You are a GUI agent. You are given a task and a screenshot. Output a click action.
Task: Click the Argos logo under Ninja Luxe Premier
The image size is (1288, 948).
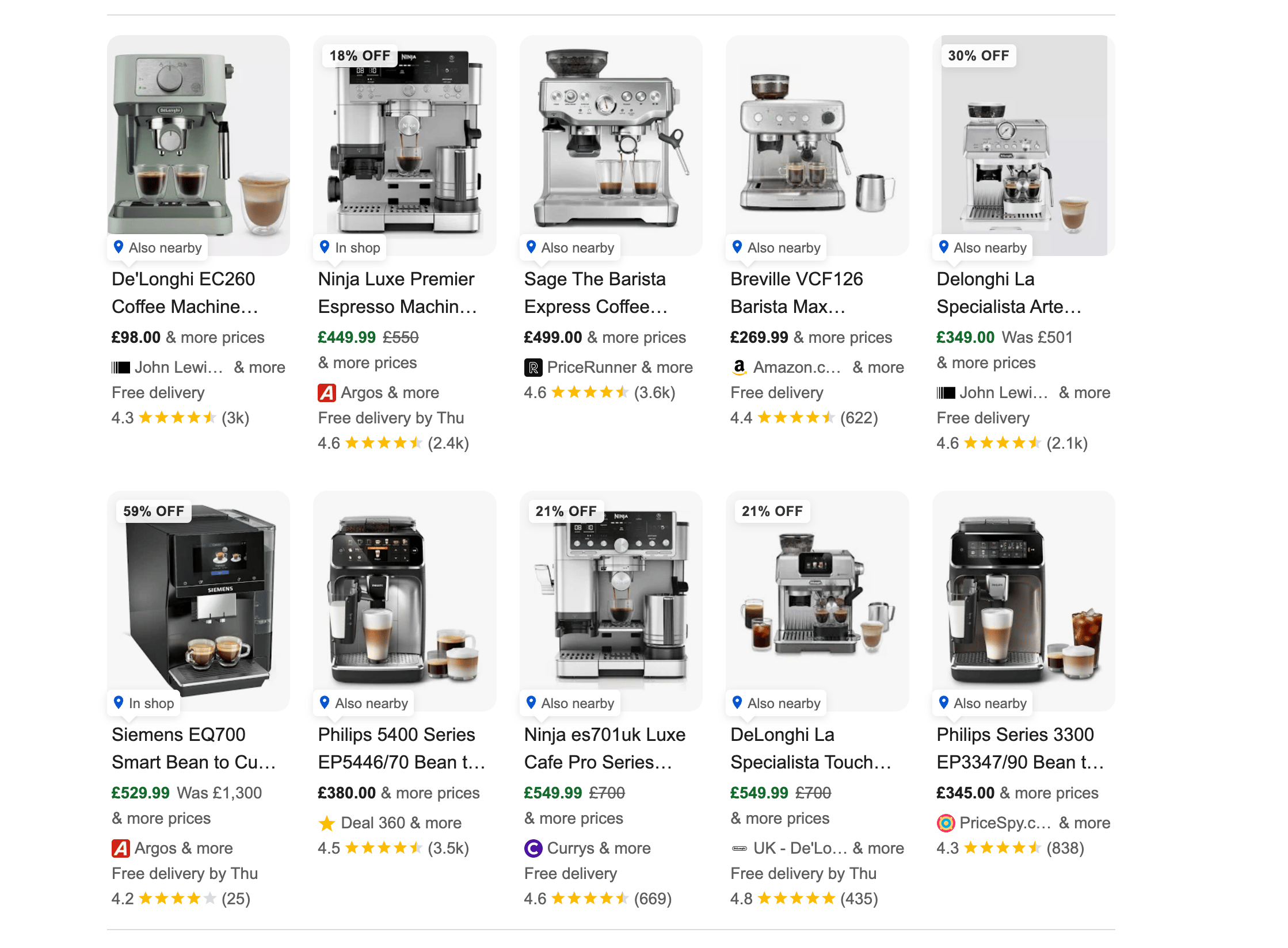click(x=327, y=393)
